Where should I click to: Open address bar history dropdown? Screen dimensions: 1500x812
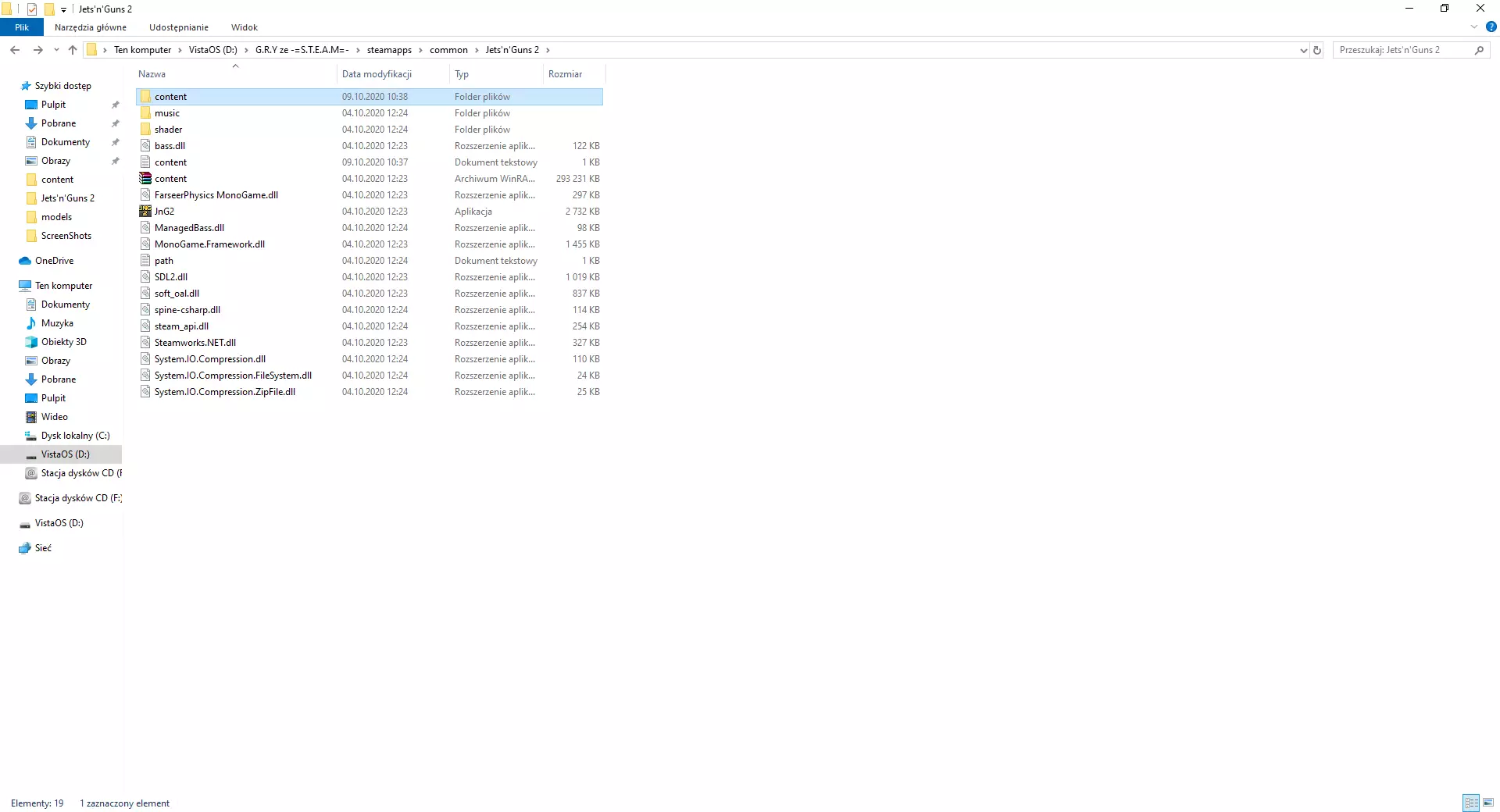click(1303, 50)
